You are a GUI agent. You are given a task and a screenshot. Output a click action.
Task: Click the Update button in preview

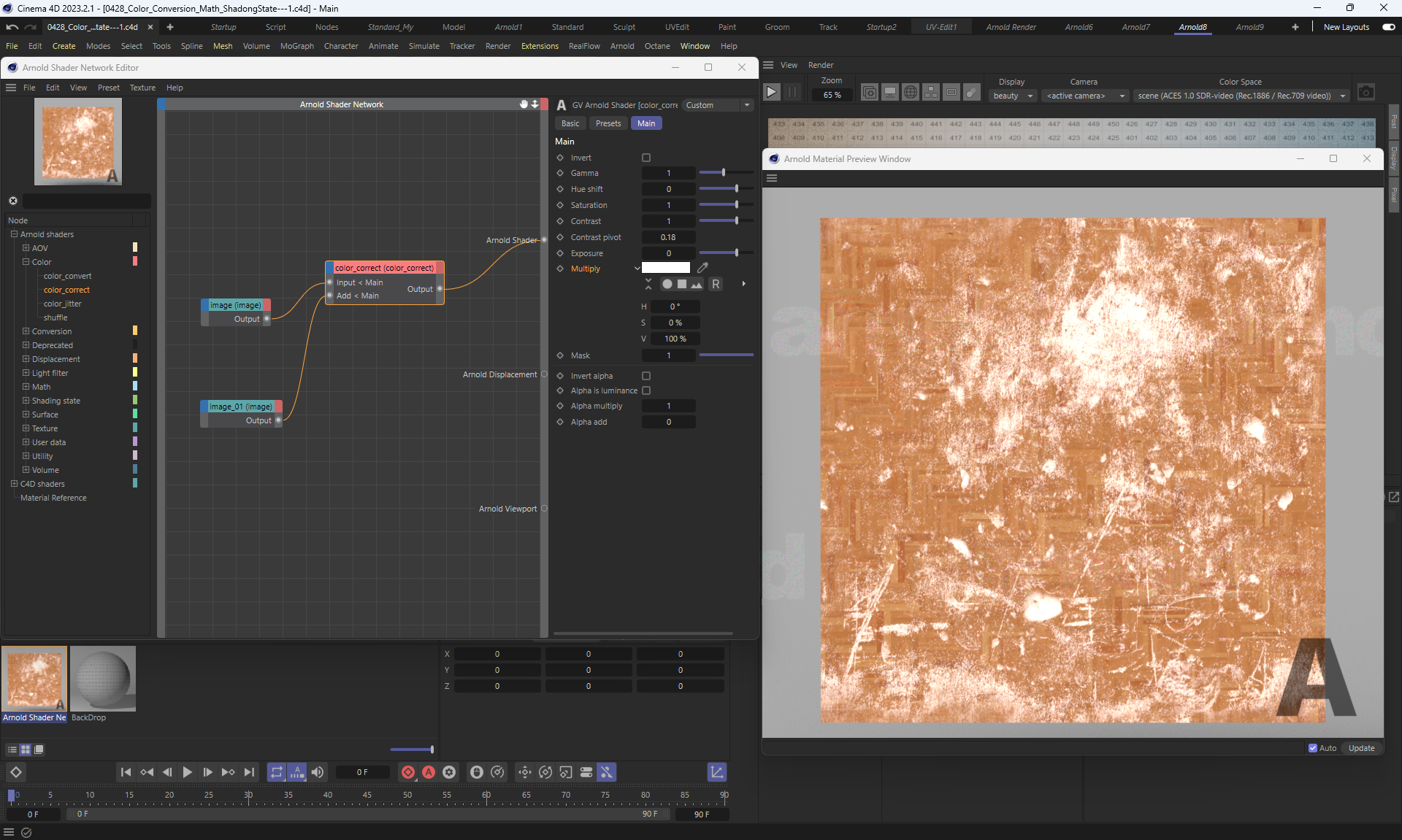[1361, 748]
